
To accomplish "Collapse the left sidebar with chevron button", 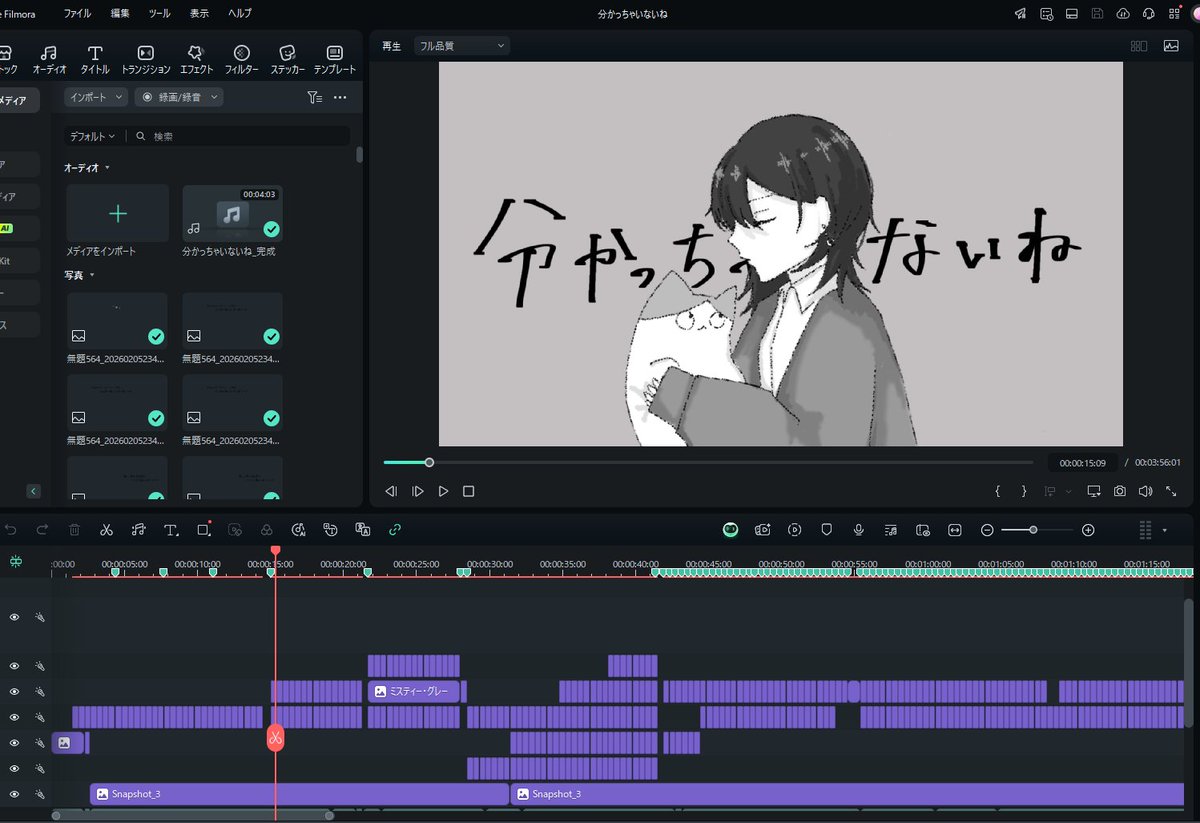I will click(x=33, y=491).
